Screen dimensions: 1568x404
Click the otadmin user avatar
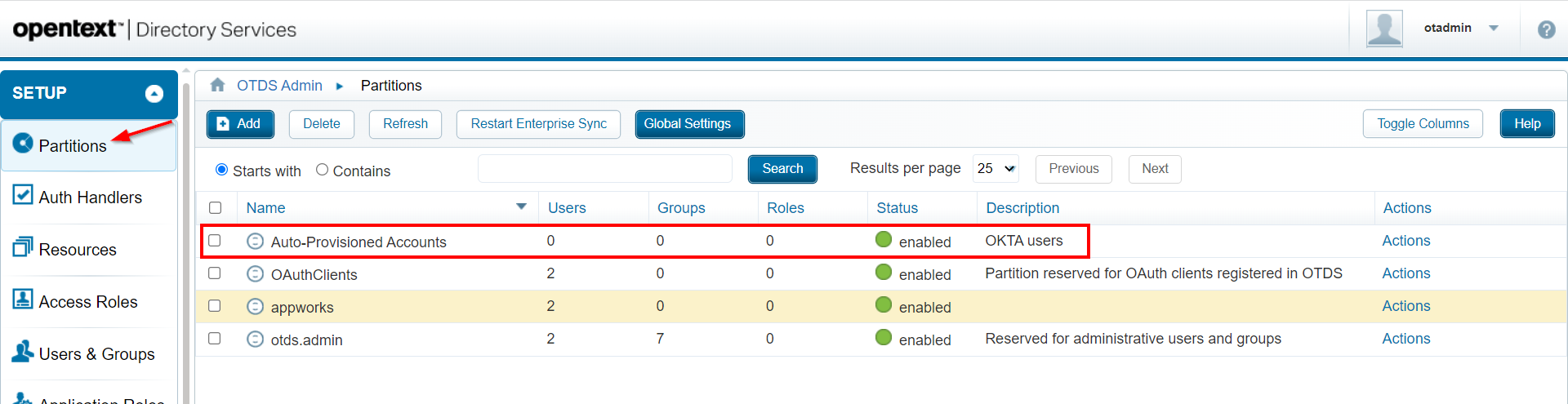coord(1384,29)
